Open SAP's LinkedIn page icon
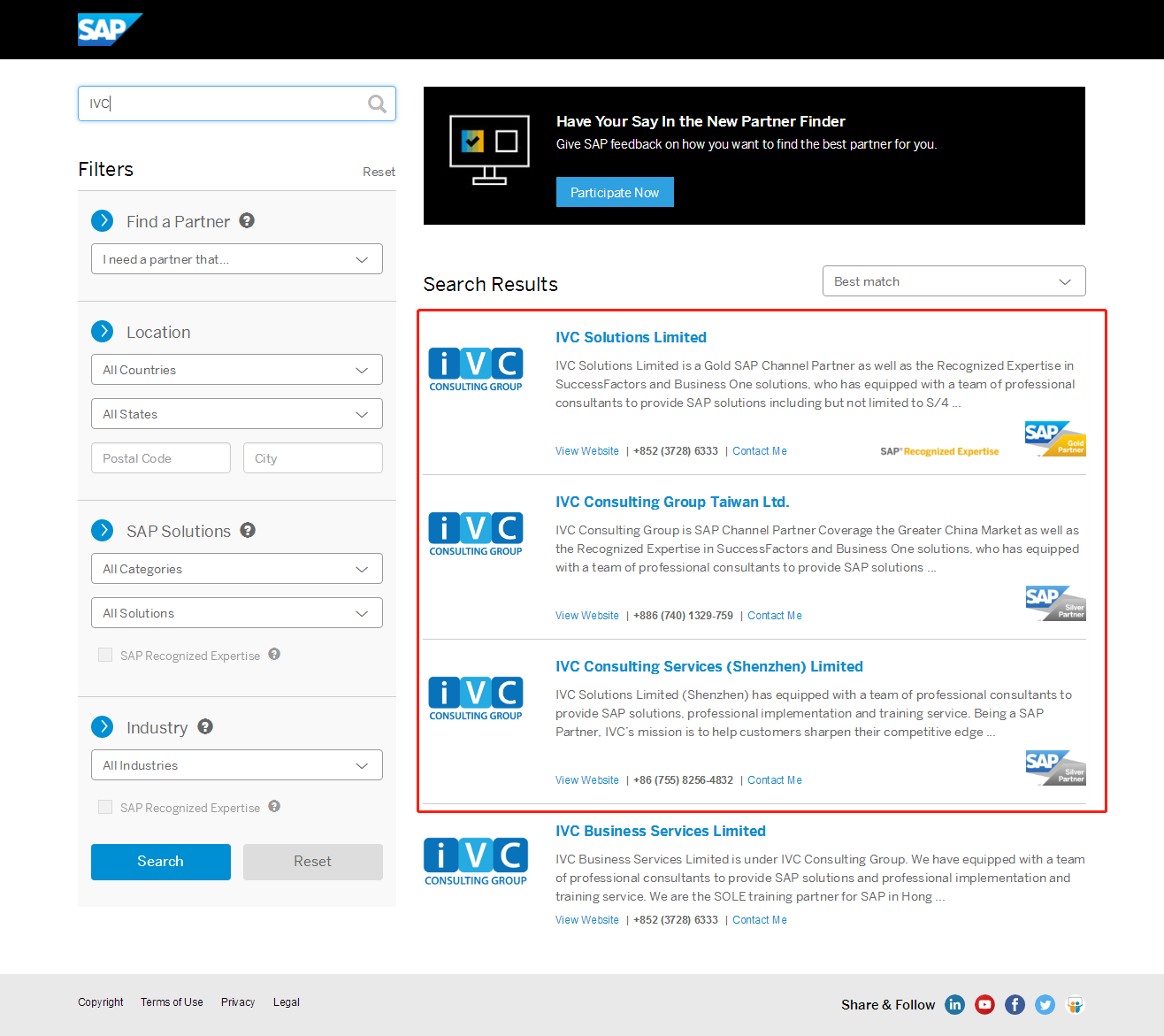Image resolution: width=1164 pixels, height=1036 pixels. click(x=954, y=1004)
